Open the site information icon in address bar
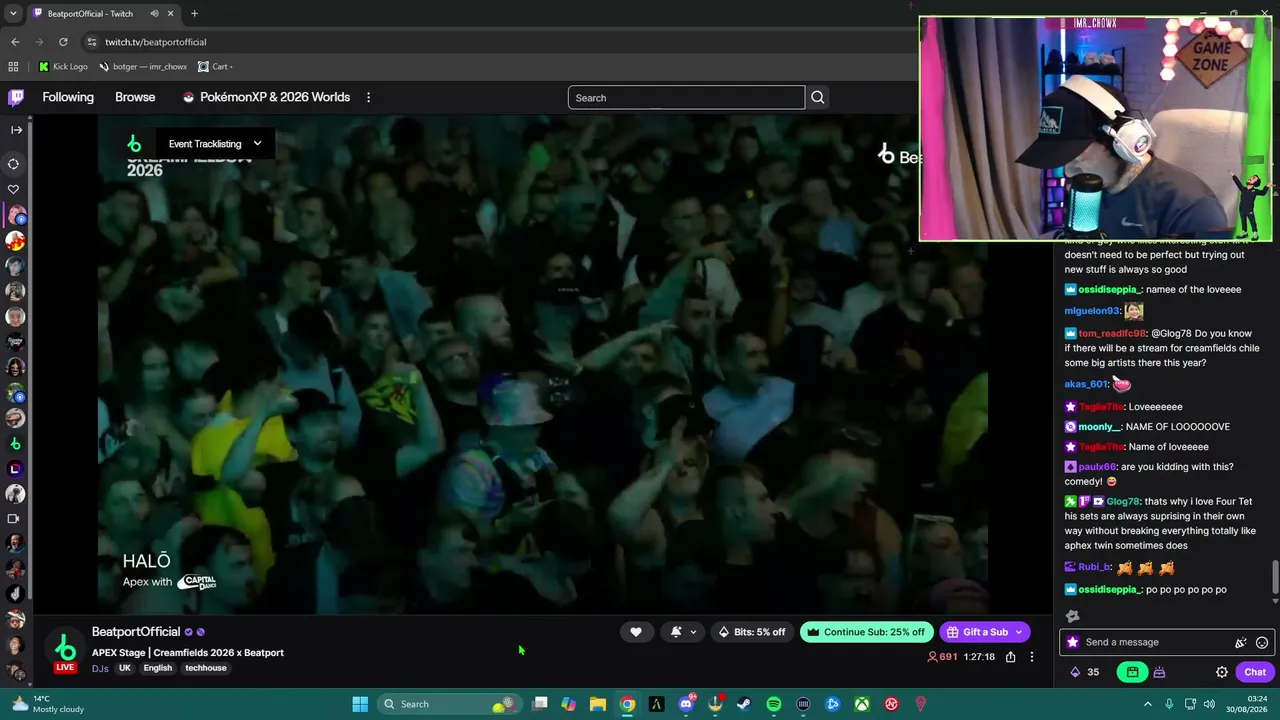1280x720 pixels. (92, 42)
